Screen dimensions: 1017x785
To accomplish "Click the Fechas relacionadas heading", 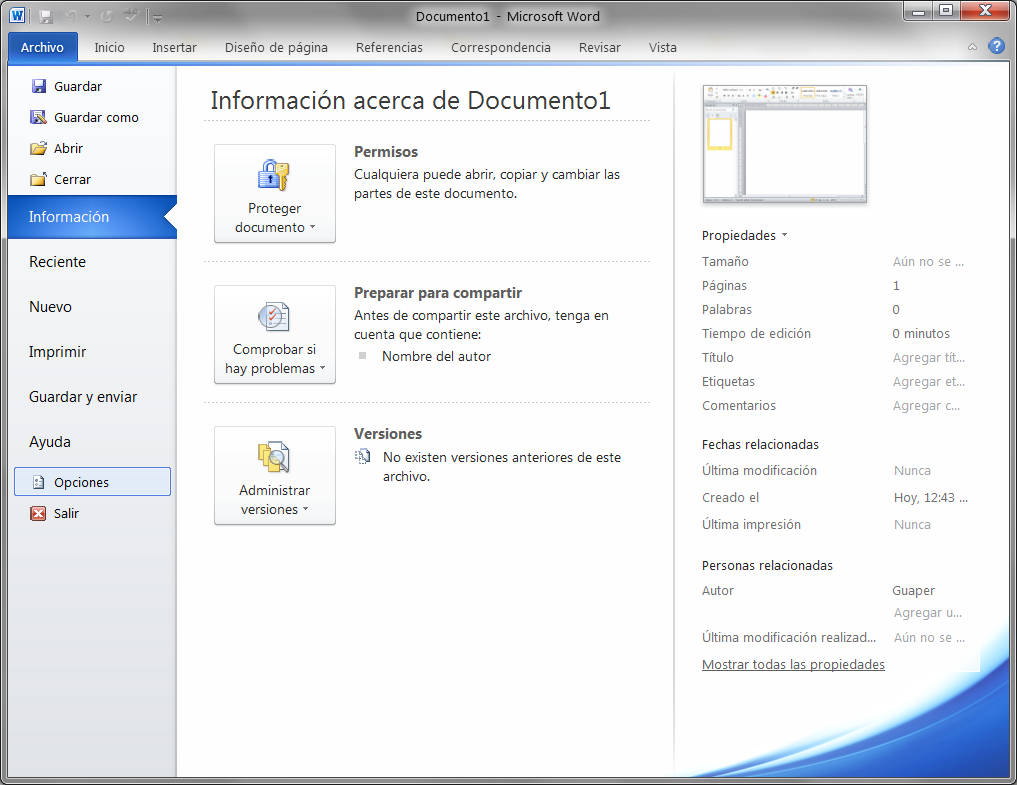I will click(x=760, y=444).
